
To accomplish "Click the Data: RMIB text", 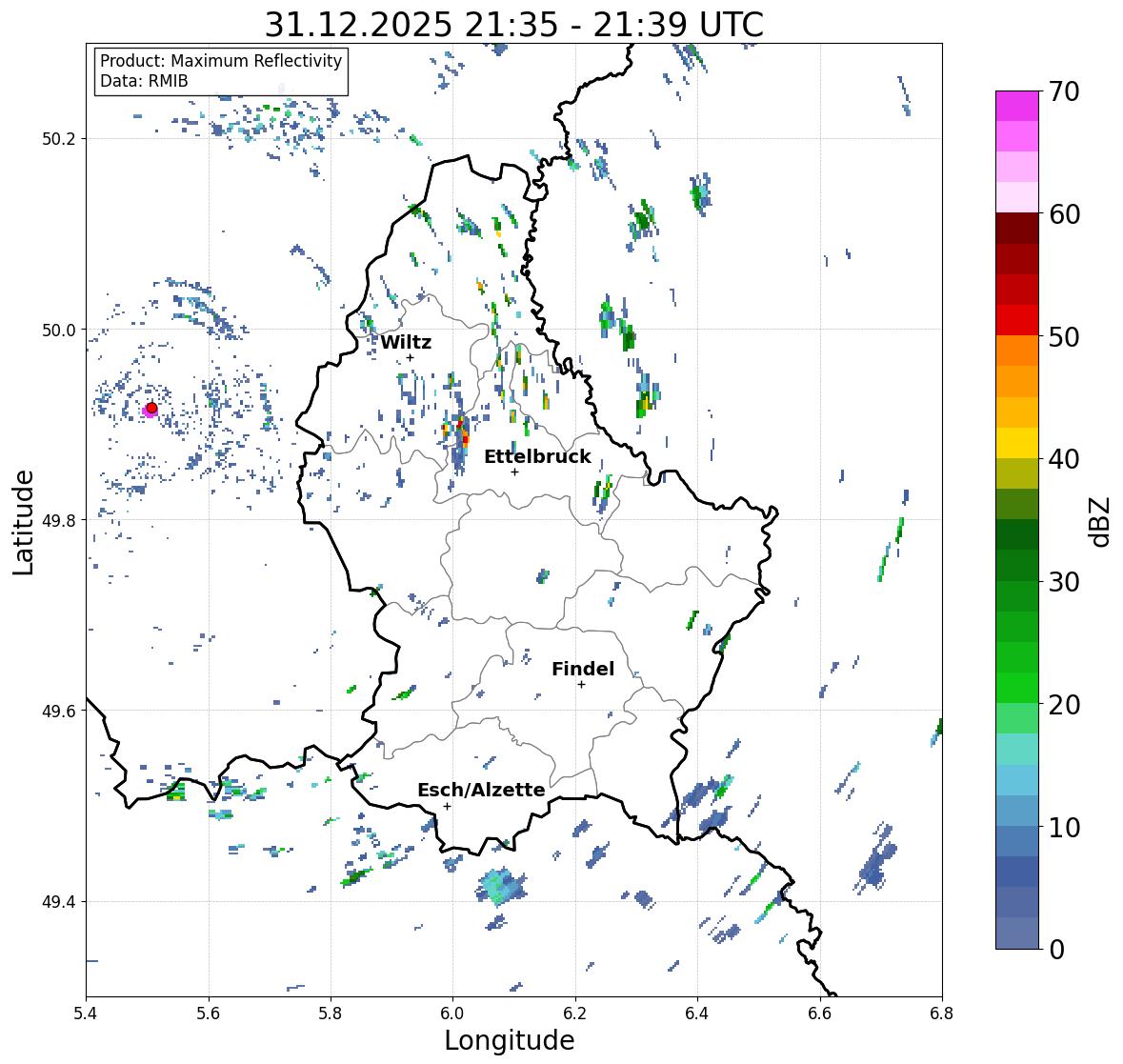I will click(144, 81).
